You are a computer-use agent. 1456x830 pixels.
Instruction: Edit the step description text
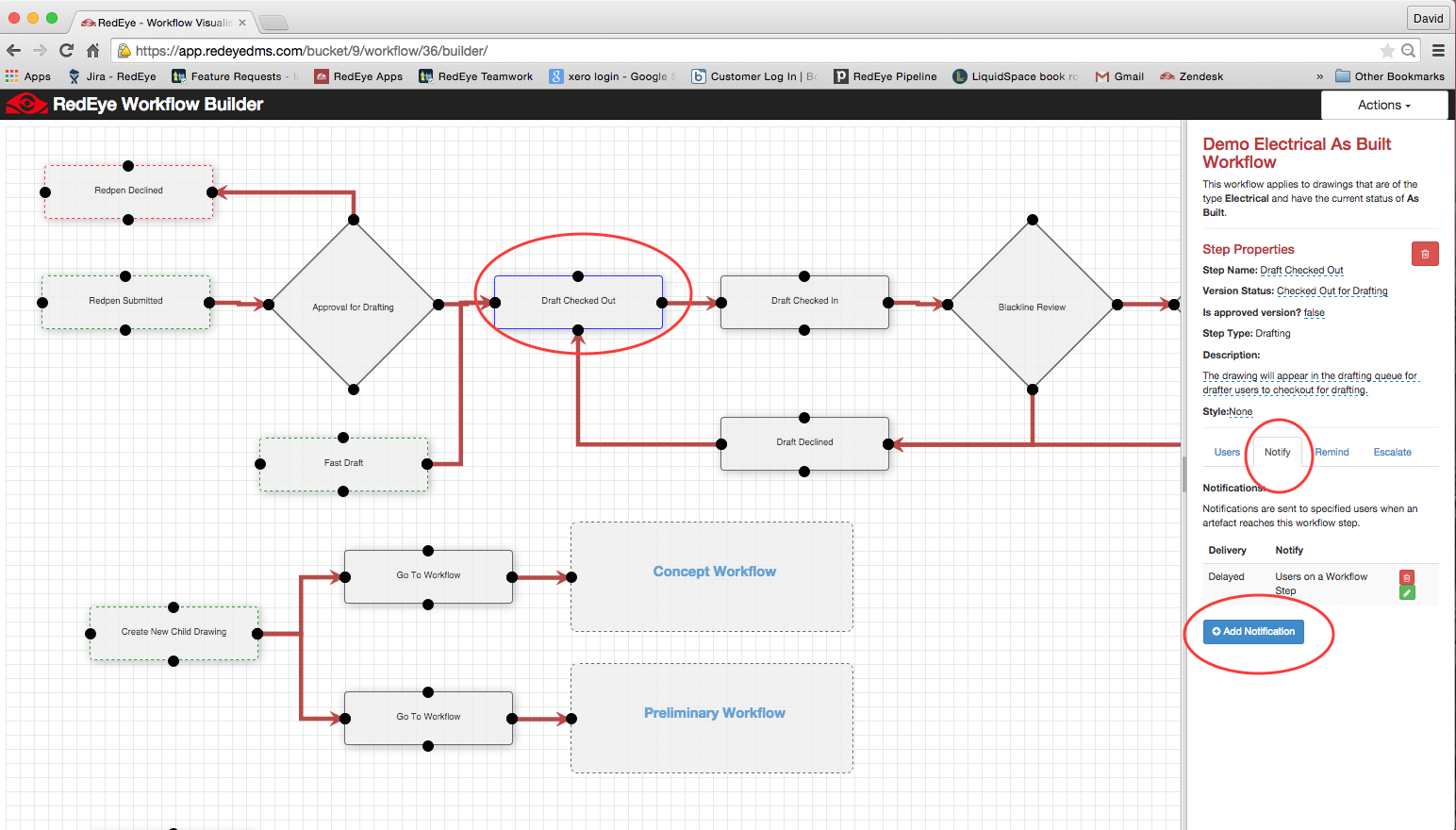(x=1310, y=383)
